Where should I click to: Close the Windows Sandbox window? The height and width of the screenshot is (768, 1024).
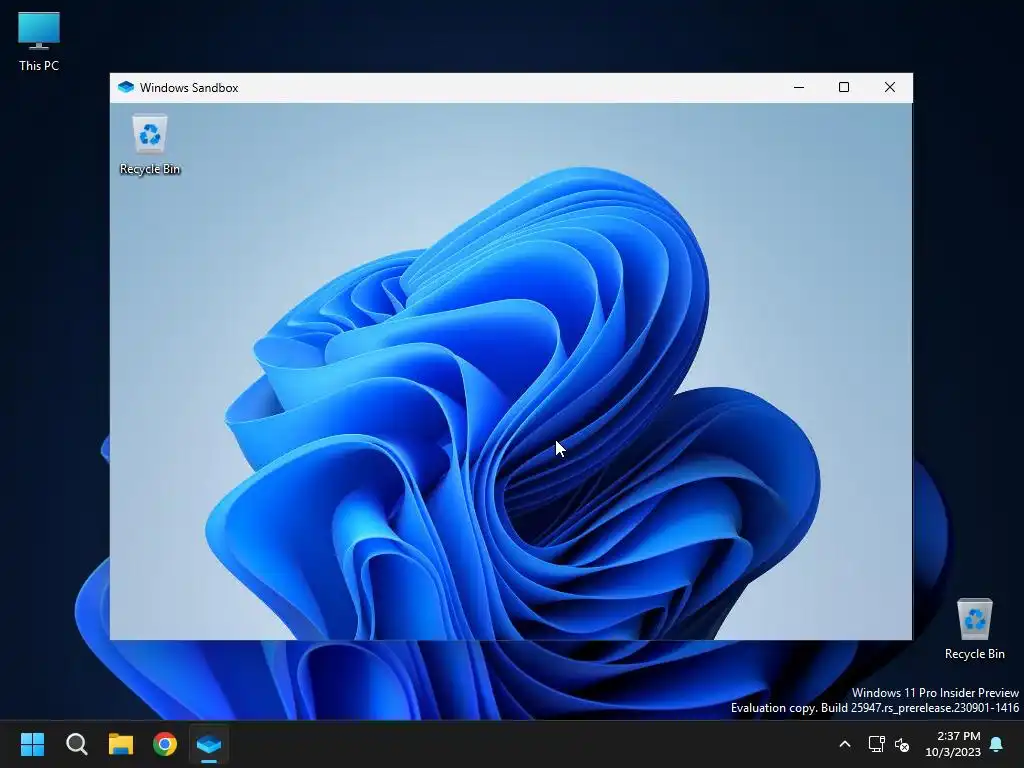(x=889, y=88)
